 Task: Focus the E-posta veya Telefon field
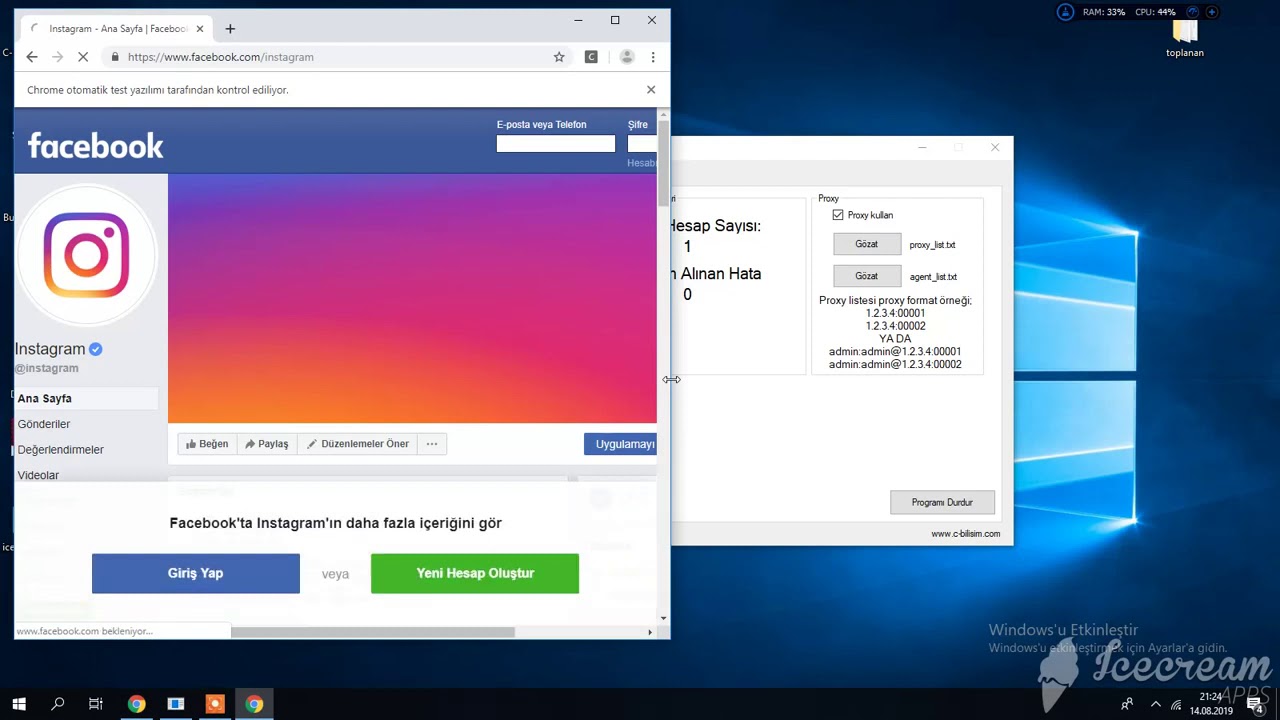click(x=556, y=144)
